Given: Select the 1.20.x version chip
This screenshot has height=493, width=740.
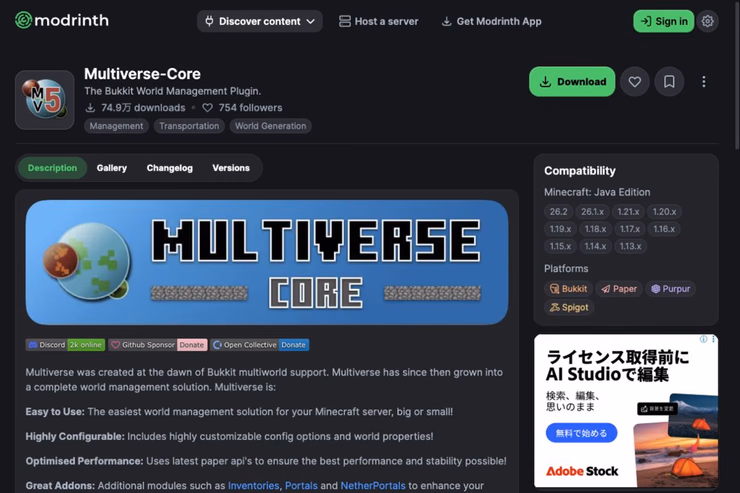Looking at the screenshot, I should (664, 212).
